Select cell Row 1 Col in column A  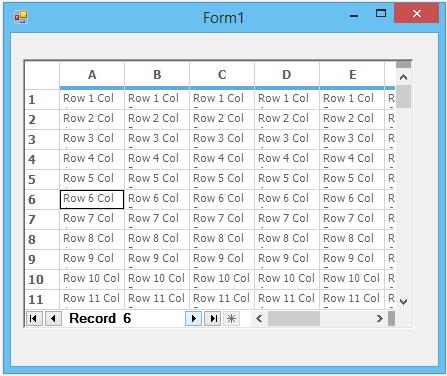tap(92, 99)
